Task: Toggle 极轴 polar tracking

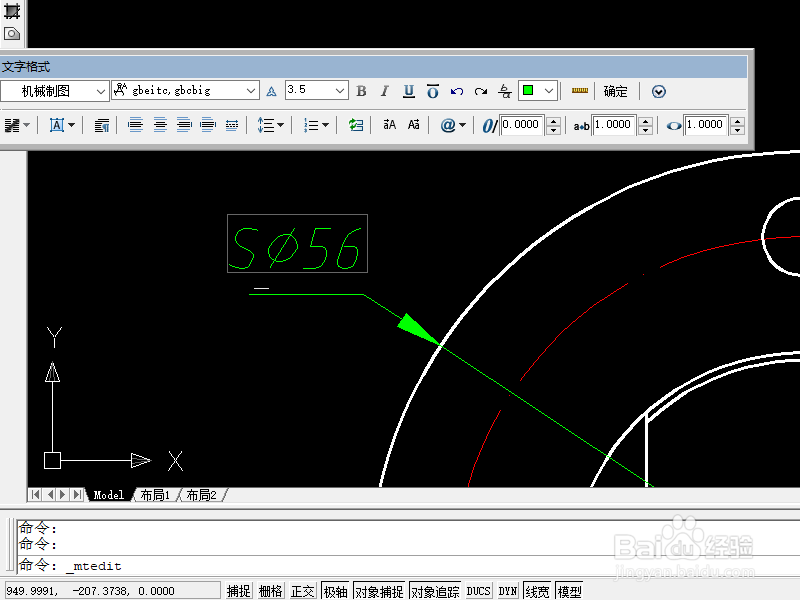Action: pyautogui.click(x=335, y=591)
